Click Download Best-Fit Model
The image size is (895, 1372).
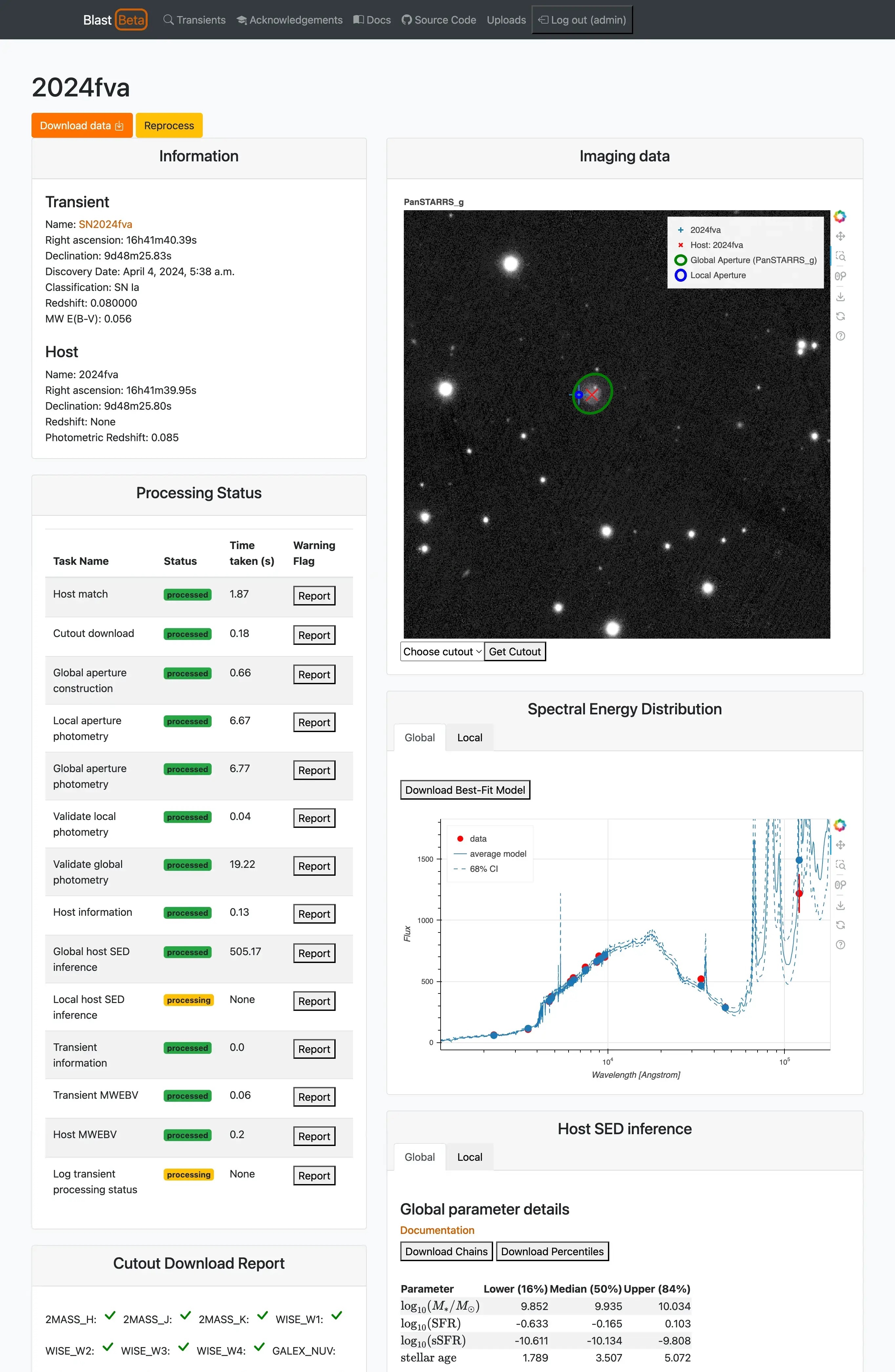pyautogui.click(x=465, y=790)
